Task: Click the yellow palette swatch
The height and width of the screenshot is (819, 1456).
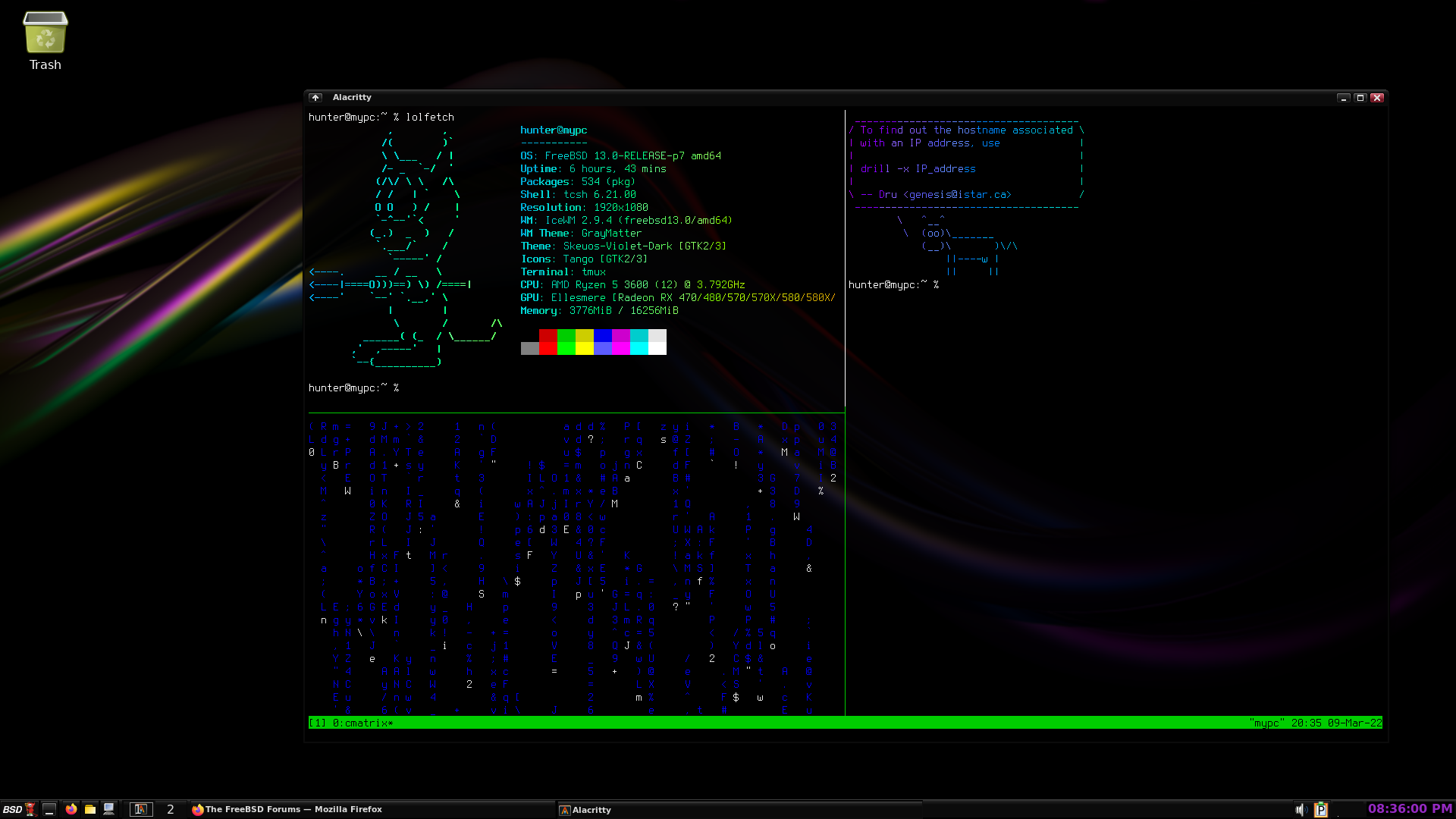Action: pyautogui.click(x=585, y=348)
